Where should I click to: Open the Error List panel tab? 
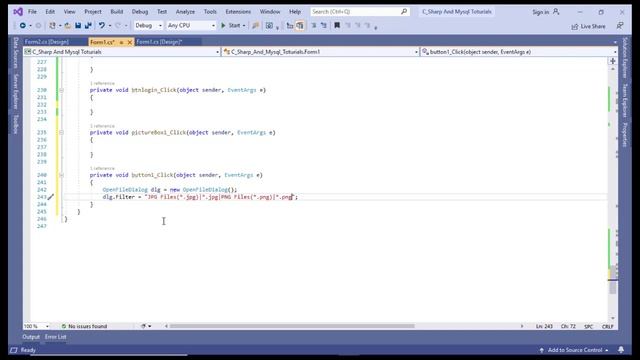coord(56,337)
